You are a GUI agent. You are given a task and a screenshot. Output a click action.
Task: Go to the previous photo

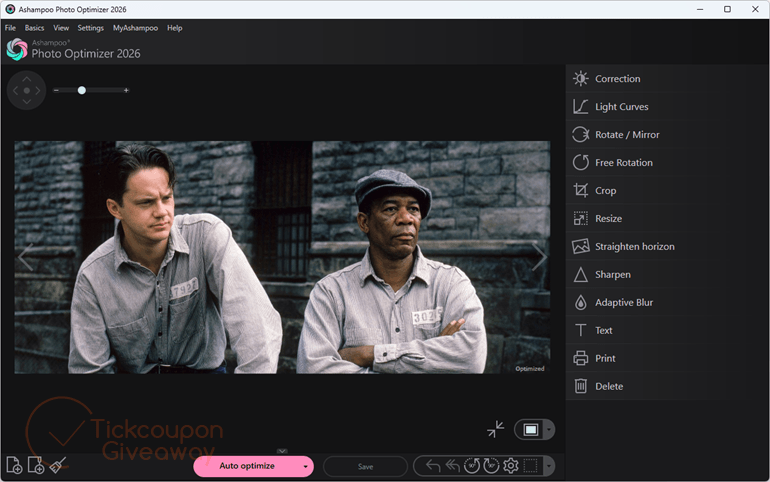pos(25,257)
